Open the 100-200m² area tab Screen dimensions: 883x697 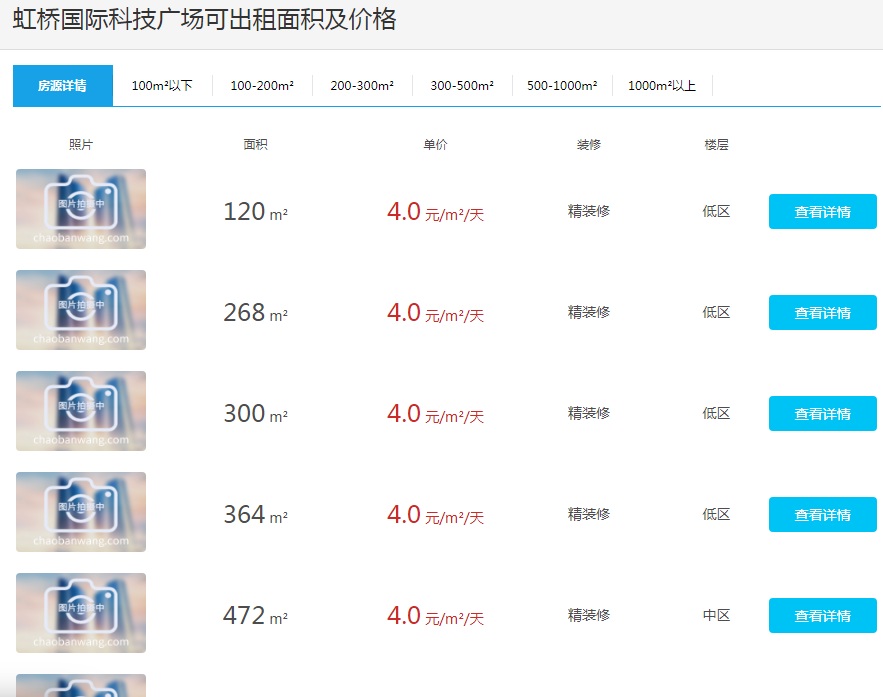pos(262,86)
